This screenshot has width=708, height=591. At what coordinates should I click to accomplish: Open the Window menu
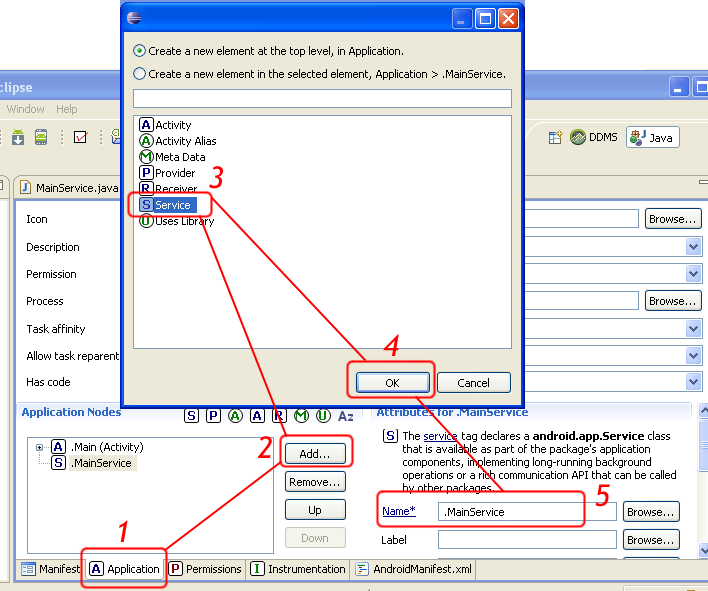click(x=25, y=109)
